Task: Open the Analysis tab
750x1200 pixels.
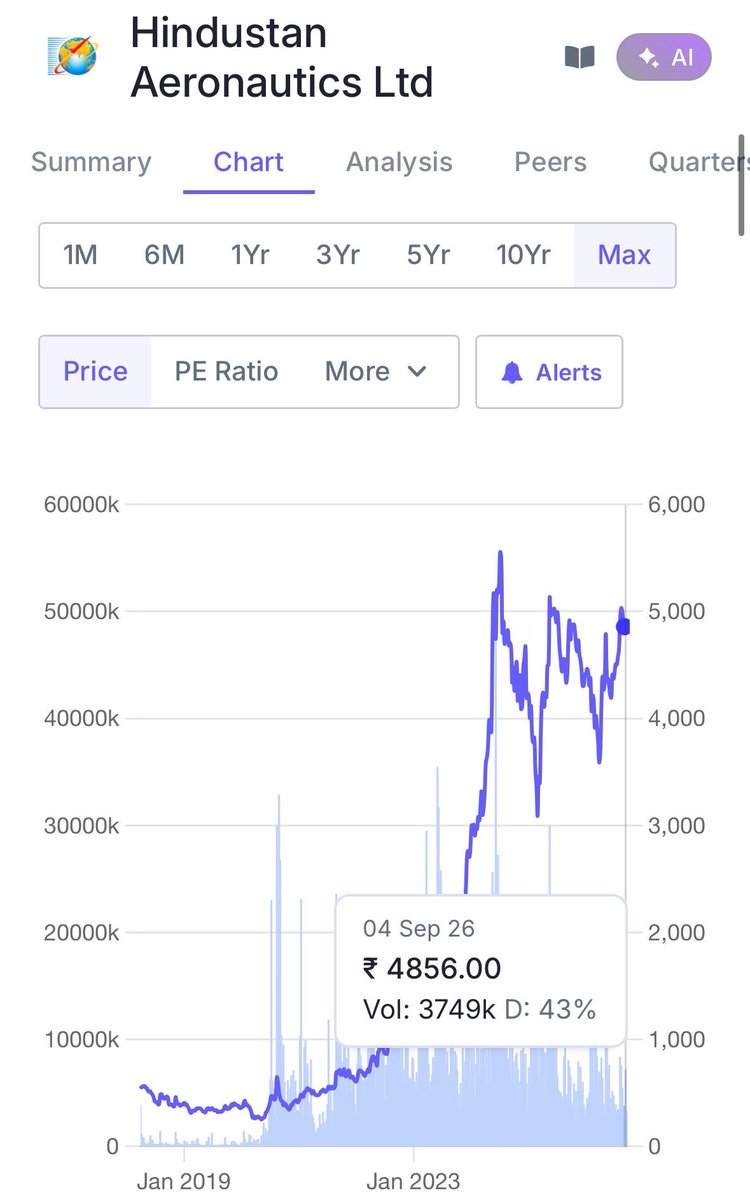Action: click(x=399, y=162)
